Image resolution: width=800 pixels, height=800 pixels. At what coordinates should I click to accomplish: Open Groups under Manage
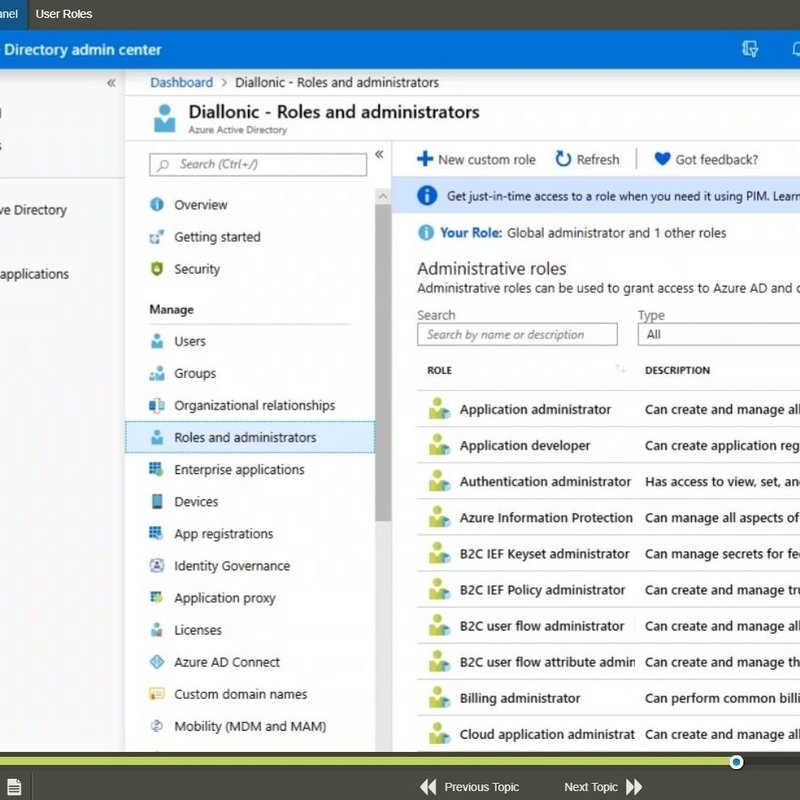pos(195,373)
